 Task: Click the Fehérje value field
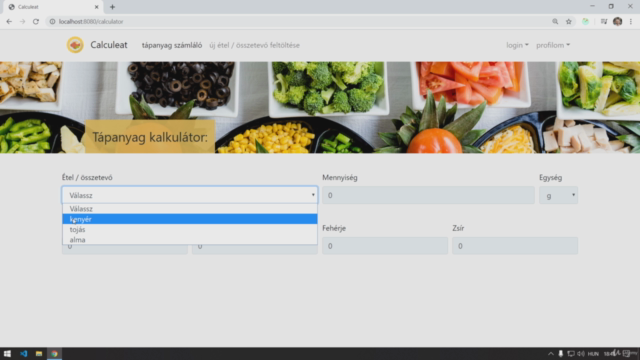click(385, 246)
